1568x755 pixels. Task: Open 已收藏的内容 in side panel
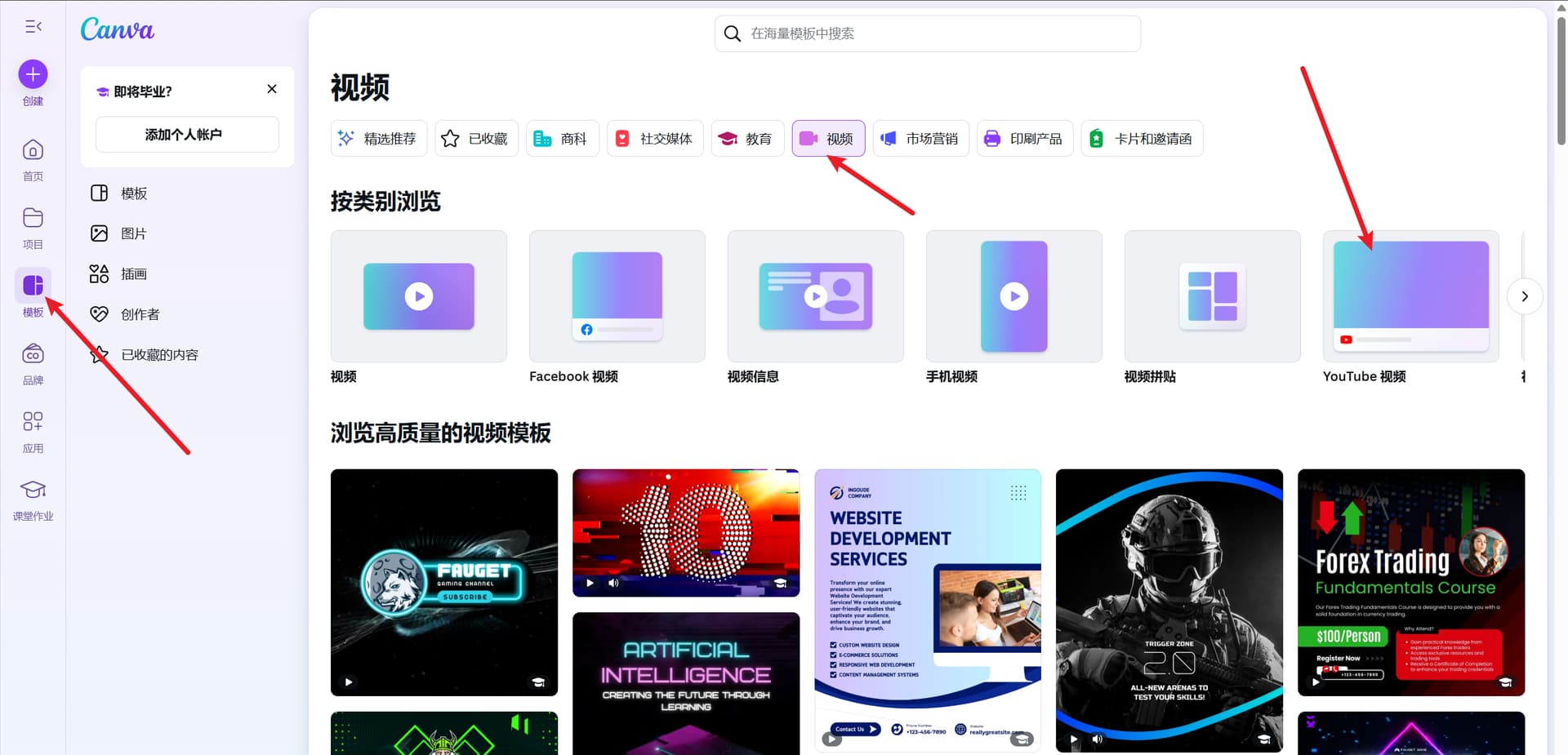(187, 355)
